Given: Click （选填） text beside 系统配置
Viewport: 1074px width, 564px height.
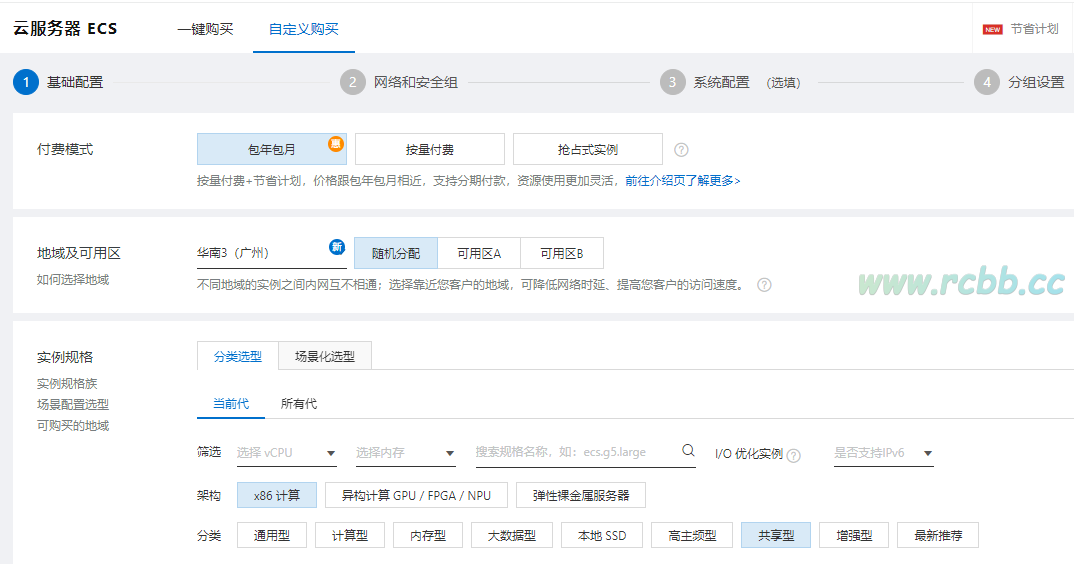Looking at the screenshot, I should 783,83.
